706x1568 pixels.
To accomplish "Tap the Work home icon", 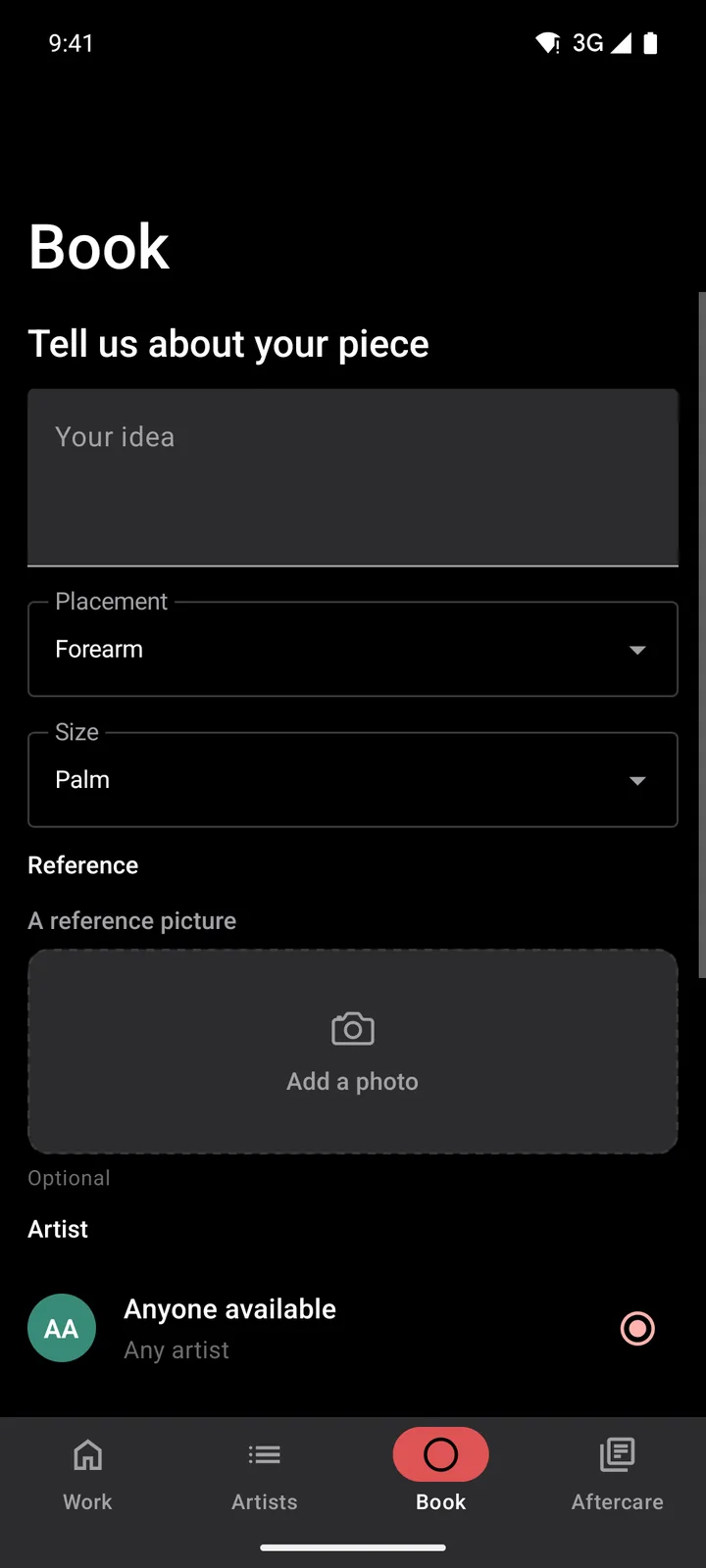I will (88, 1454).
